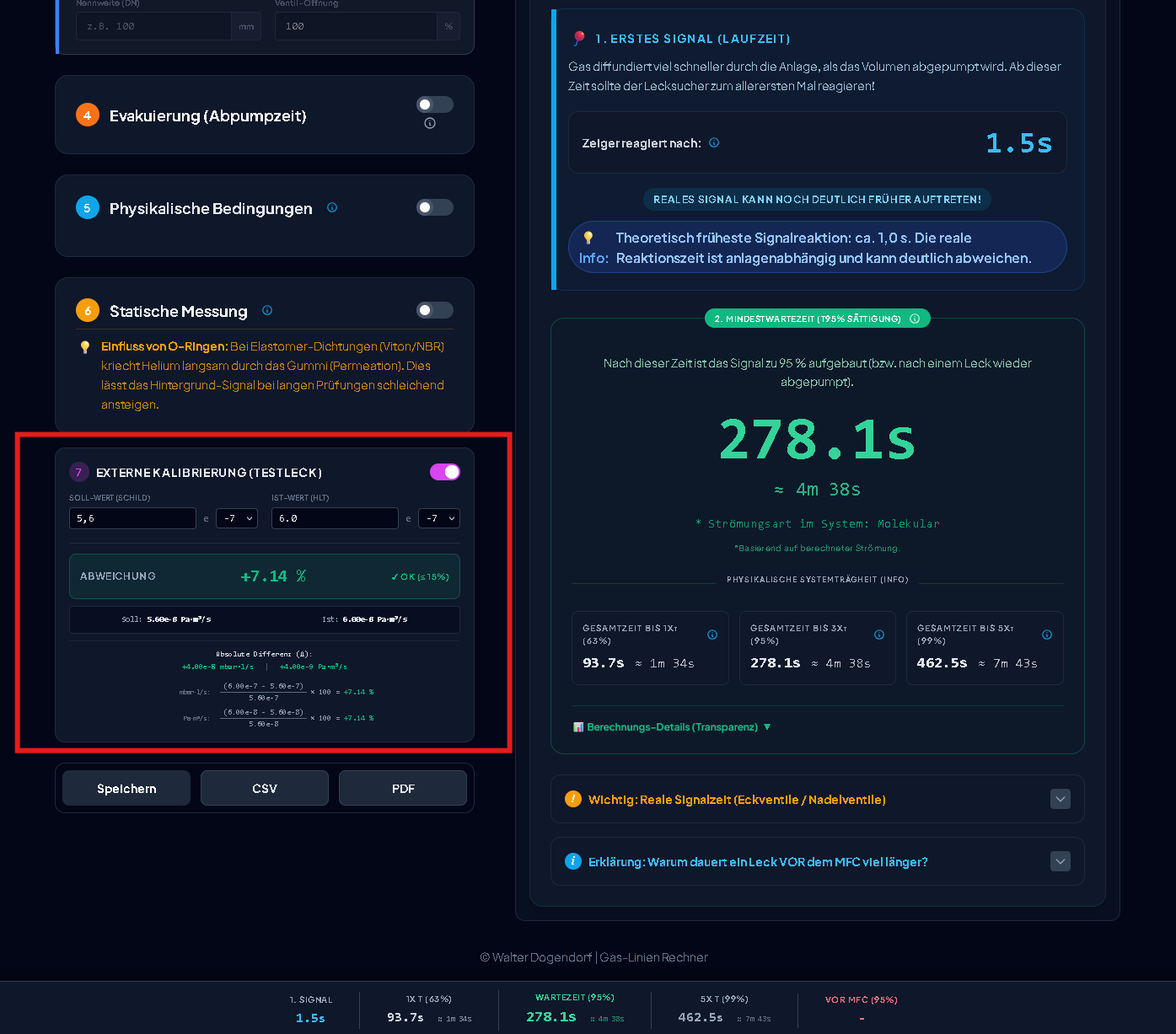
Task: Click Nennweite input with placeholder 'z.B. 100'
Action: (154, 26)
